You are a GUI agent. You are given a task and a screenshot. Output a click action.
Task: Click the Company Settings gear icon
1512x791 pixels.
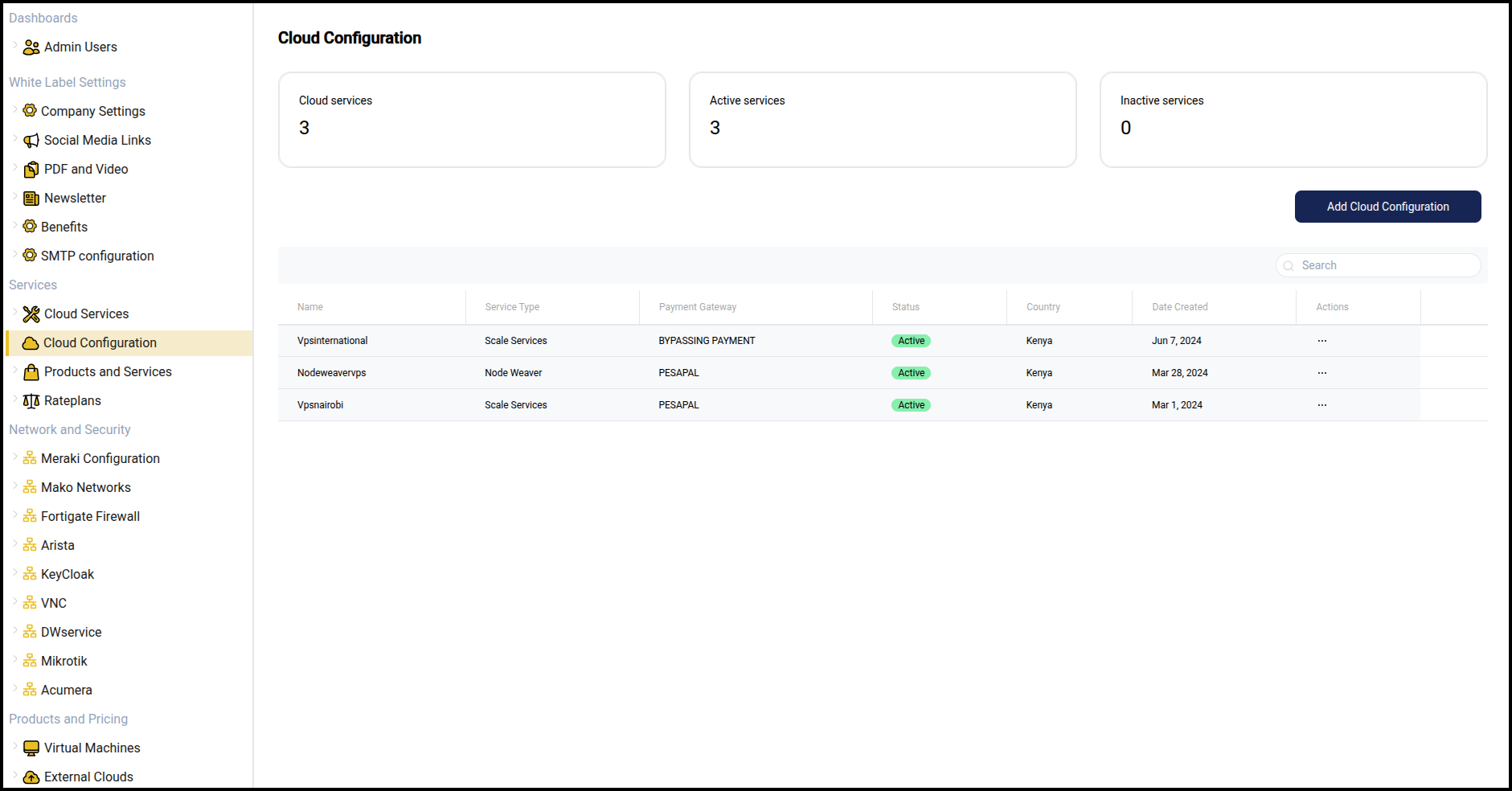tap(30, 110)
